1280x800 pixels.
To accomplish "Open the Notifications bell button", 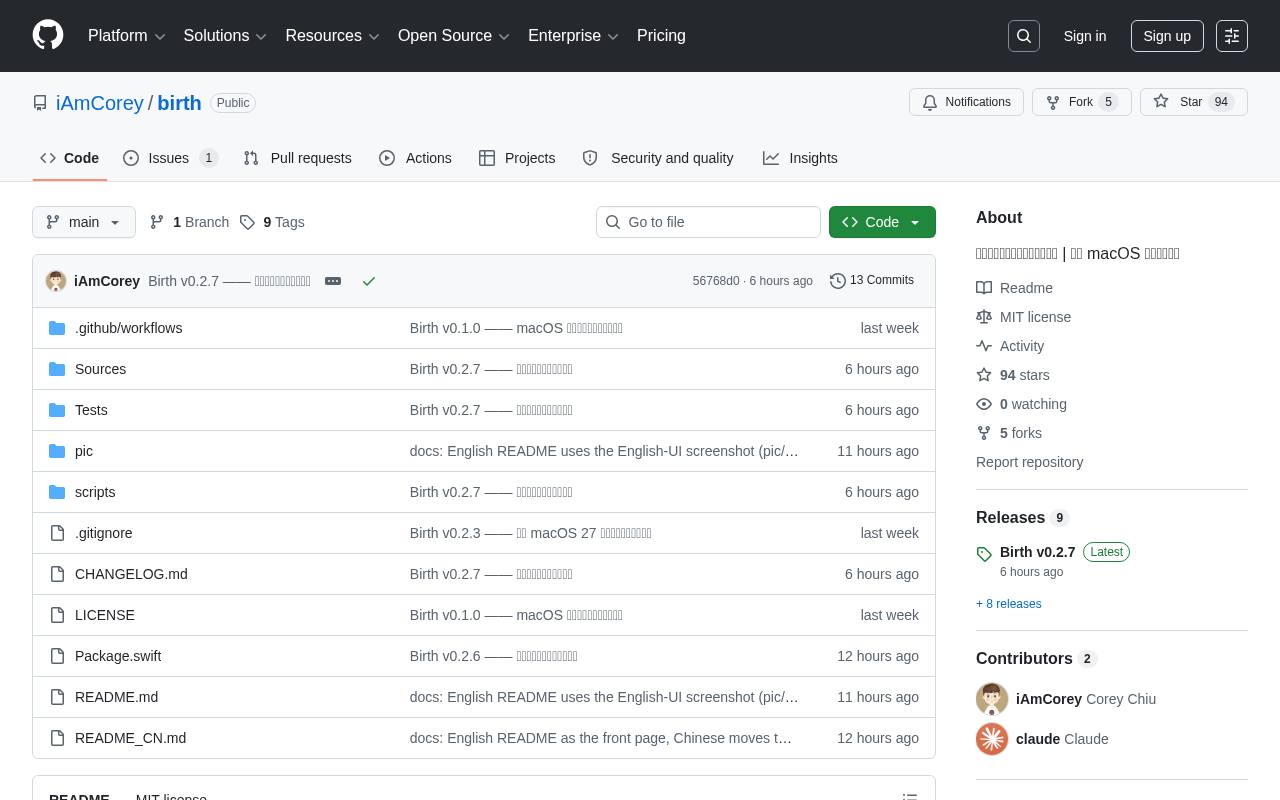I will [x=966, y=102].
